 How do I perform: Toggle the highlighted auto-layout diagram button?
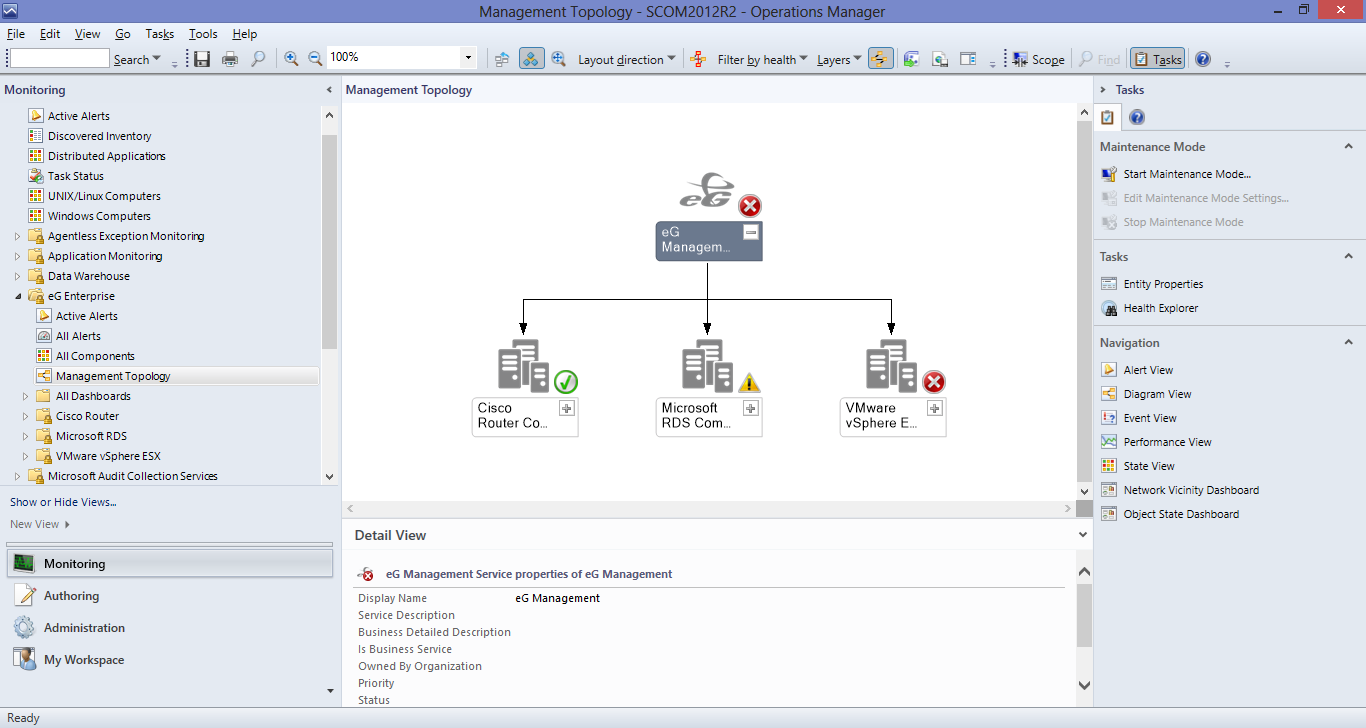click(531, 59)
